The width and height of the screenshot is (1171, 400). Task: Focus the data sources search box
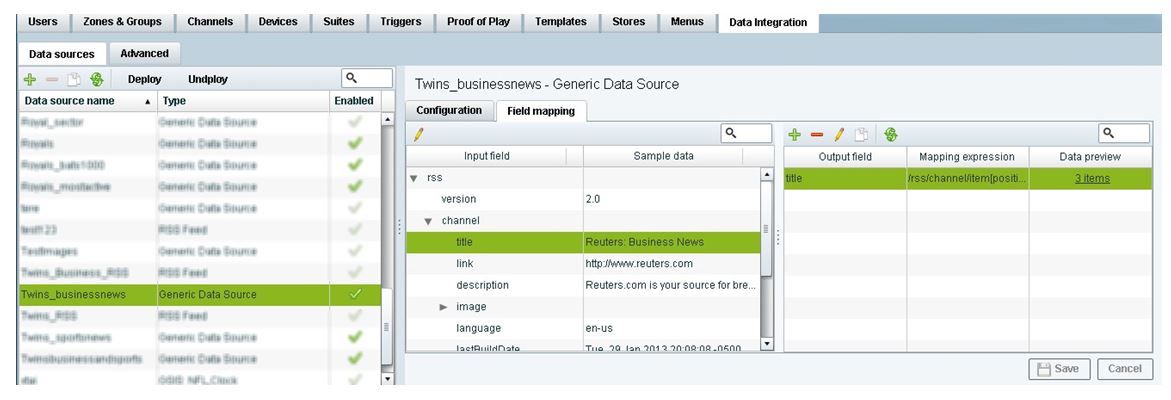pyautogui.click(x=367, y=78)
